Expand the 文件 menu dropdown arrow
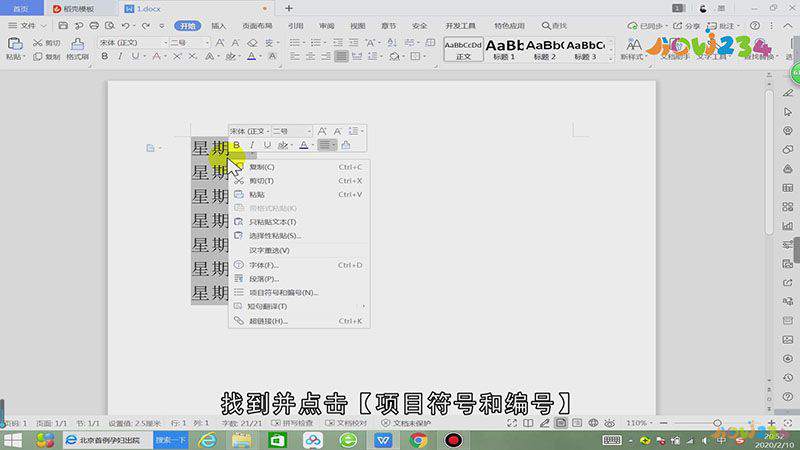 (x=43, y=26)
